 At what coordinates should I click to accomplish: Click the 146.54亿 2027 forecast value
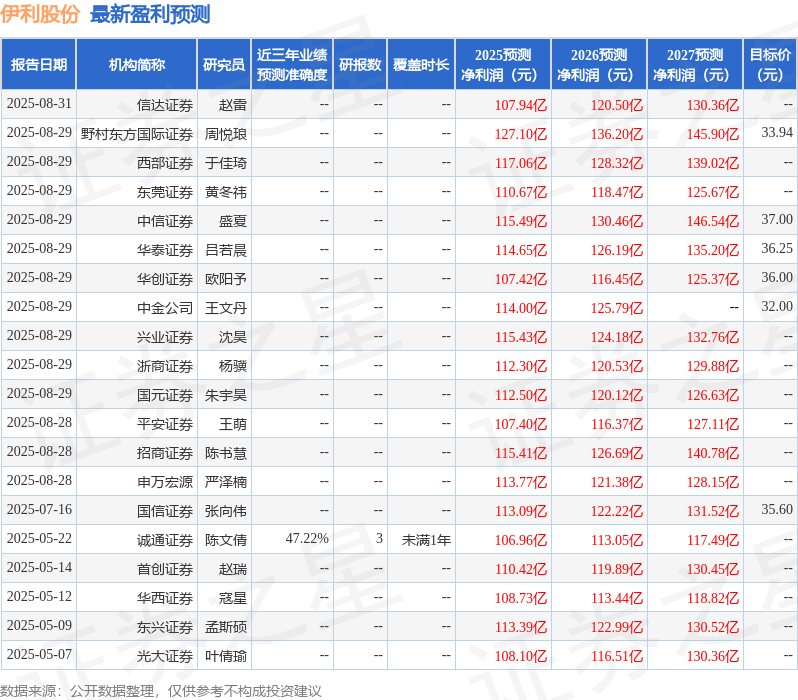tap(713, 221)
